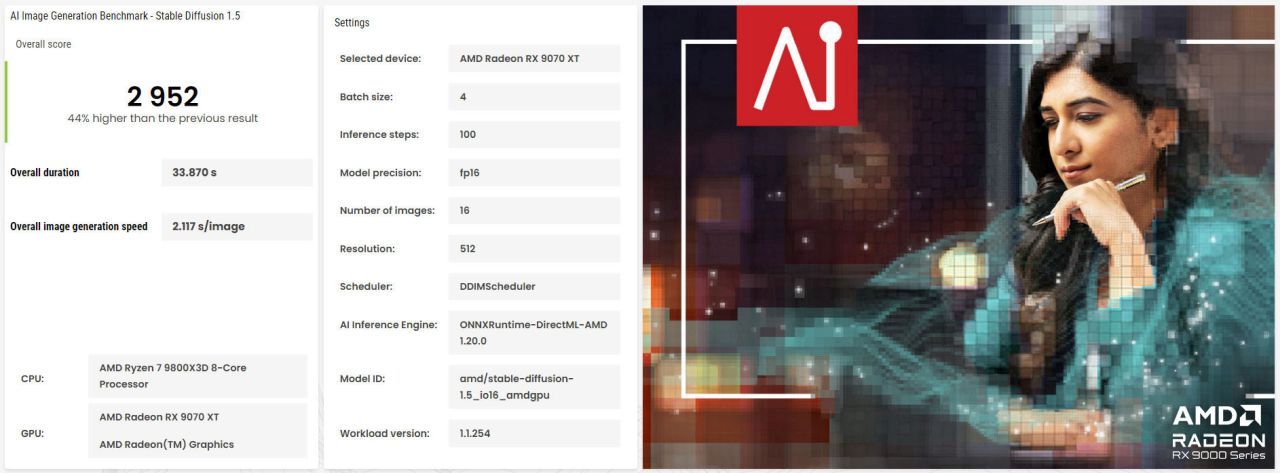Click the Model ID amd/stable-diffusion field
Screen dimensions: 1280x473
pyautogui.click(x=533, y=387)
